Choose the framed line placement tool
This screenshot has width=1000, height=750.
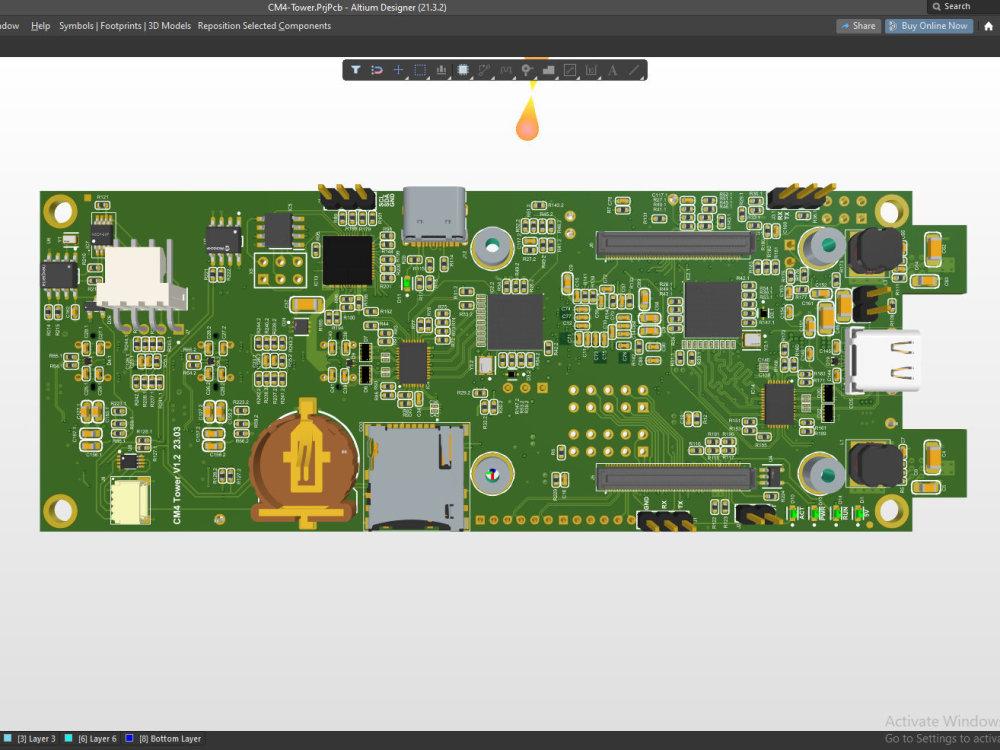(x=570, y=70)
